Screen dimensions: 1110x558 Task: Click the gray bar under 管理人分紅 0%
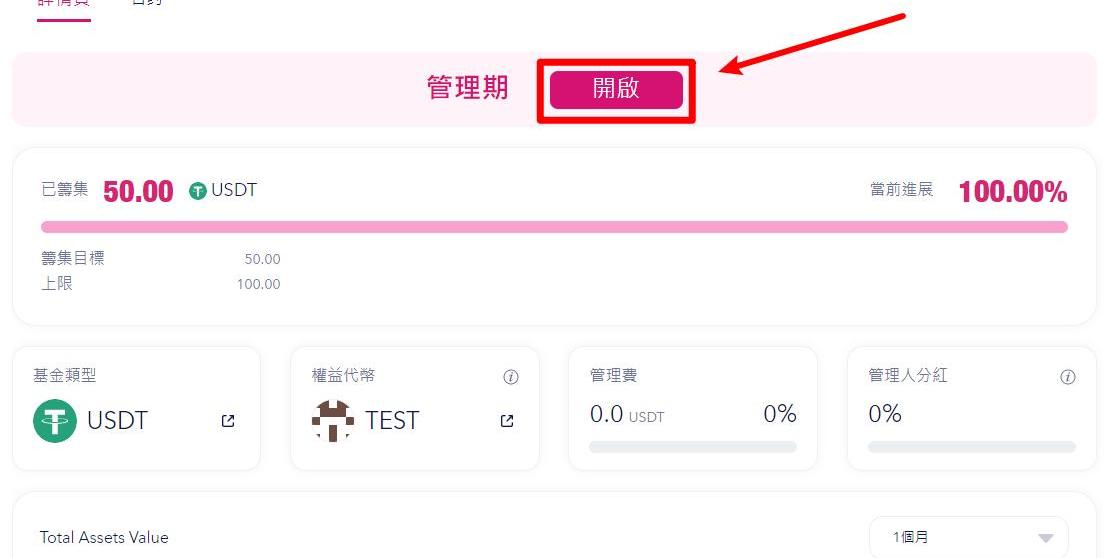click(x=971, y=447)
